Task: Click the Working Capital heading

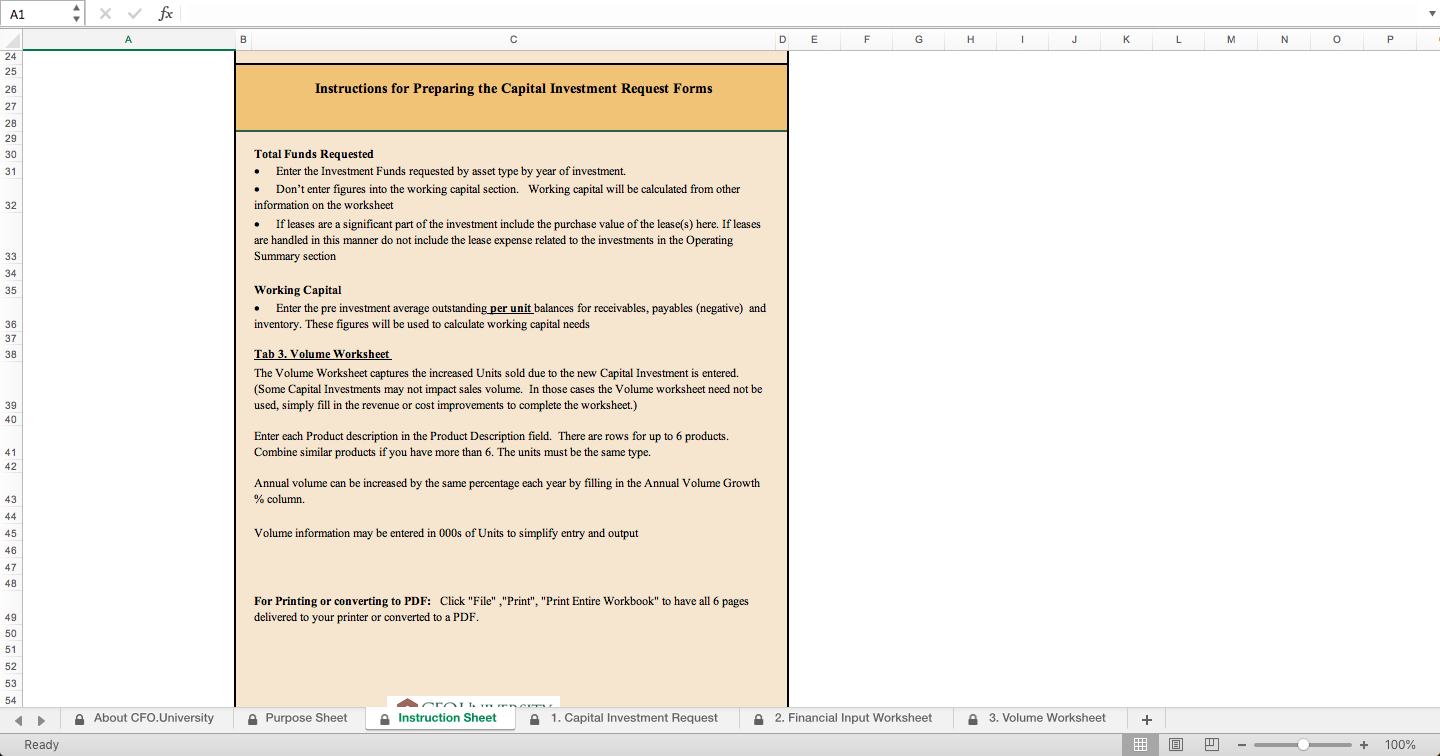Action: 298,290
